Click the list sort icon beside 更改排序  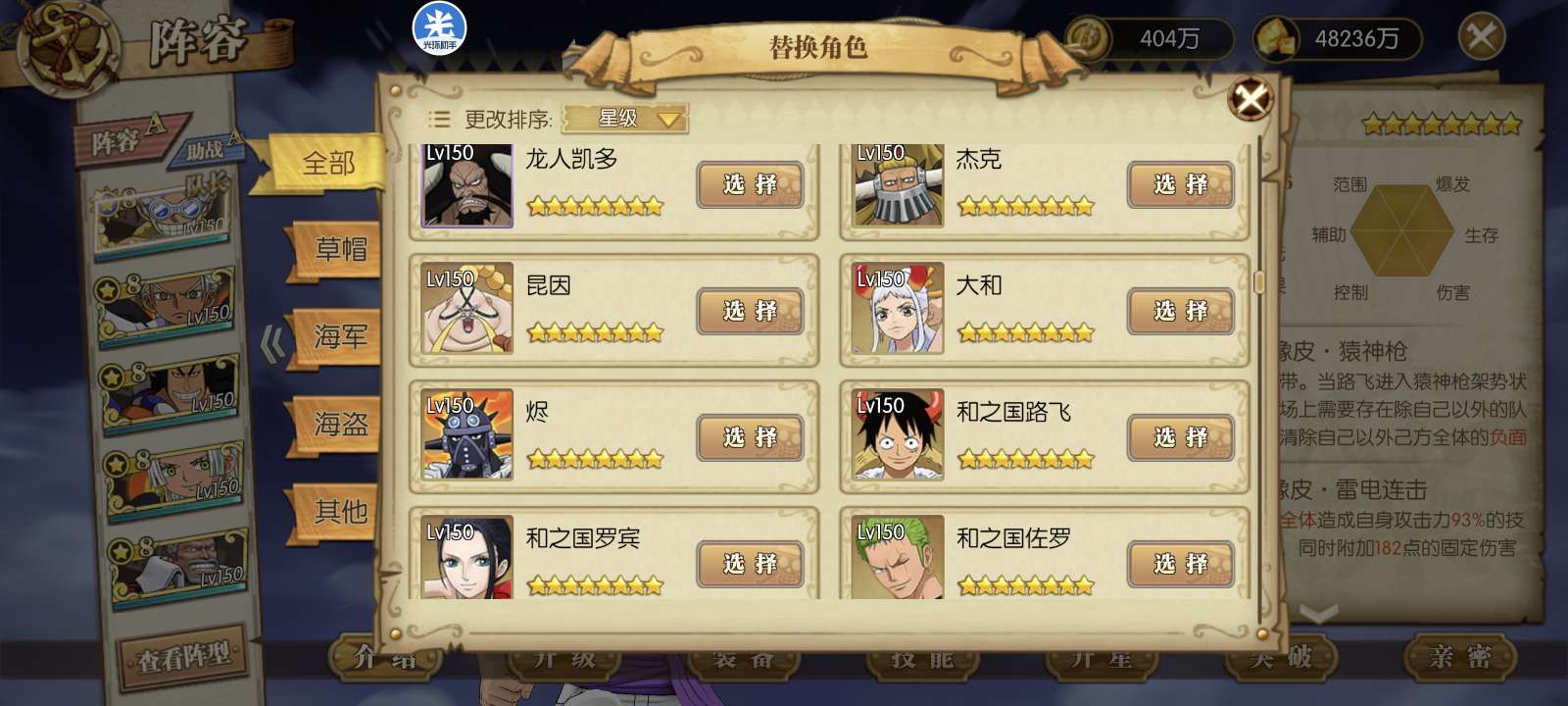tap(439, 120)
